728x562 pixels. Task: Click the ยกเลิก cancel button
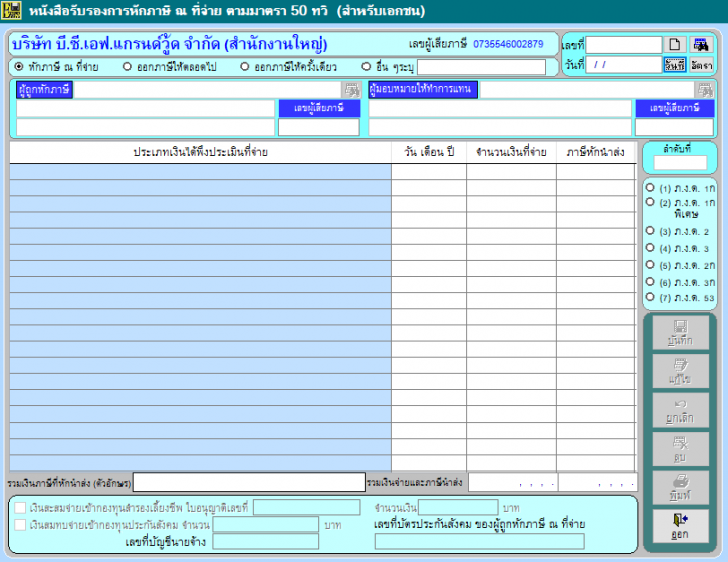coord(680,410)
